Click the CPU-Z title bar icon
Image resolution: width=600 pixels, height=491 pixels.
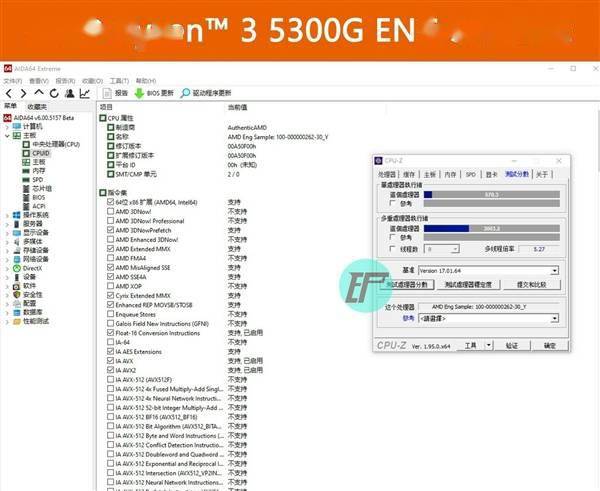[x=378, y=161]
